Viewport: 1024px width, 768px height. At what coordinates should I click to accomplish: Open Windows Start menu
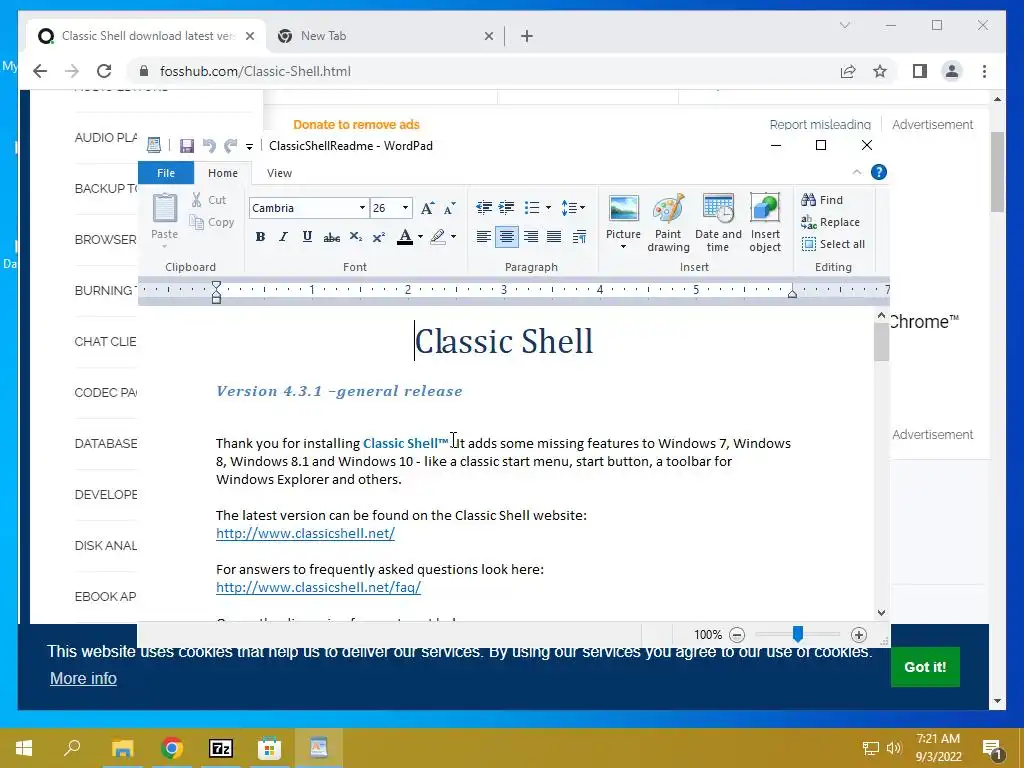(24, 748)
